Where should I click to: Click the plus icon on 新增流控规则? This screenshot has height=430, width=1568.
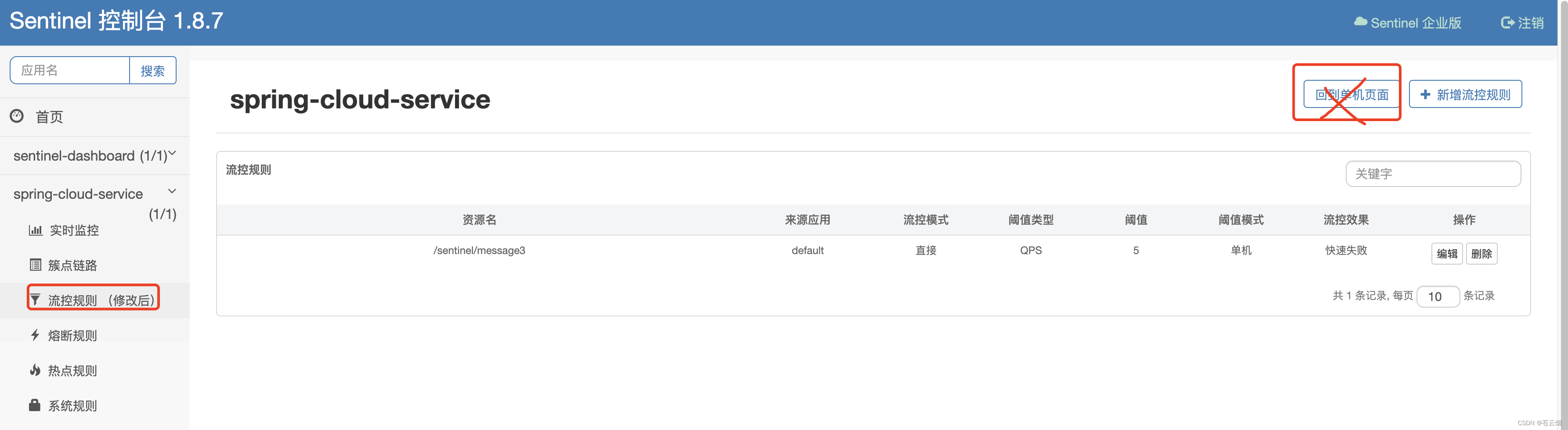click(x=1426, y=94)
